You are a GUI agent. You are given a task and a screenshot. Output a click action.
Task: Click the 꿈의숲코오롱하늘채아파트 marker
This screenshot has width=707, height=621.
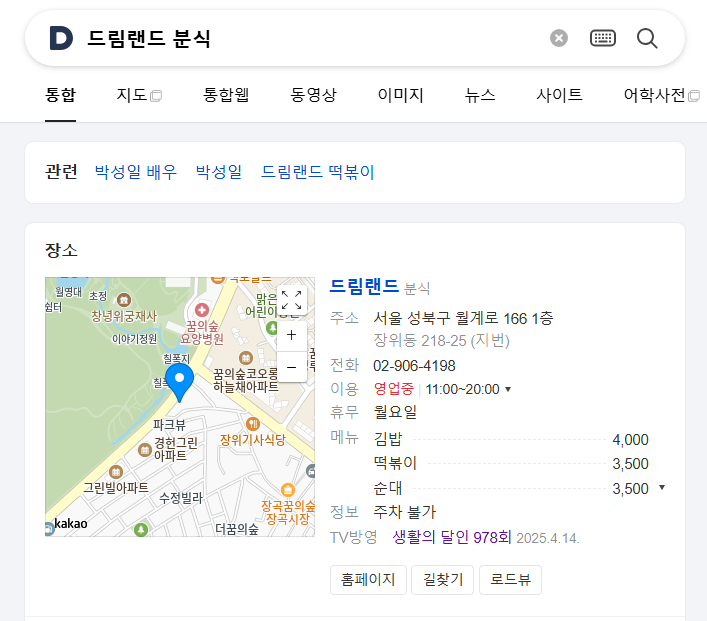(x=246, y=358)
